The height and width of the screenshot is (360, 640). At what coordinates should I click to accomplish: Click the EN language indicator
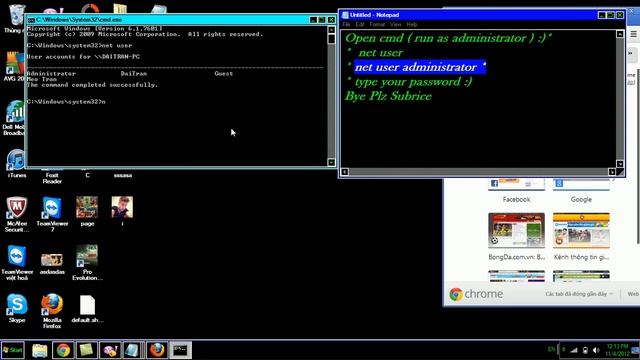551,349
